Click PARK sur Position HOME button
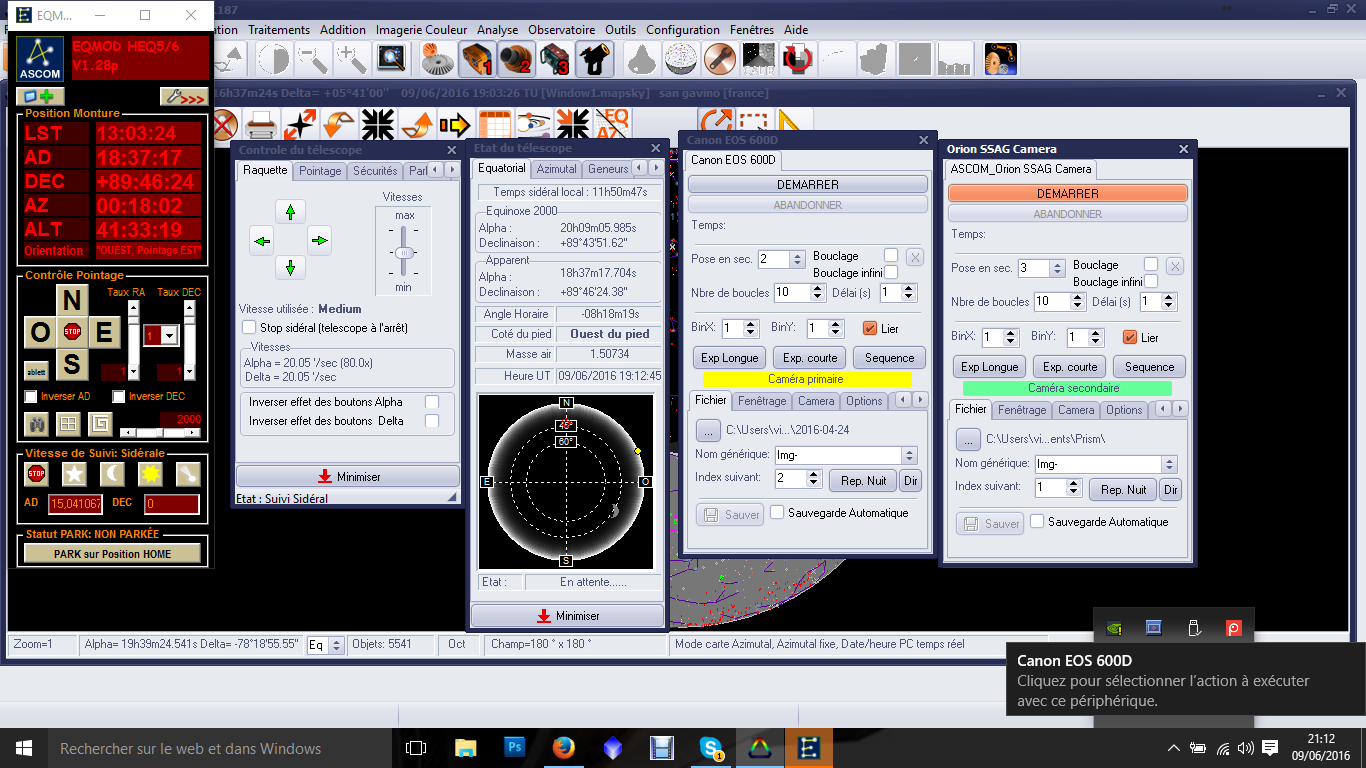The image size is (1366, 768). pos(112,554)
